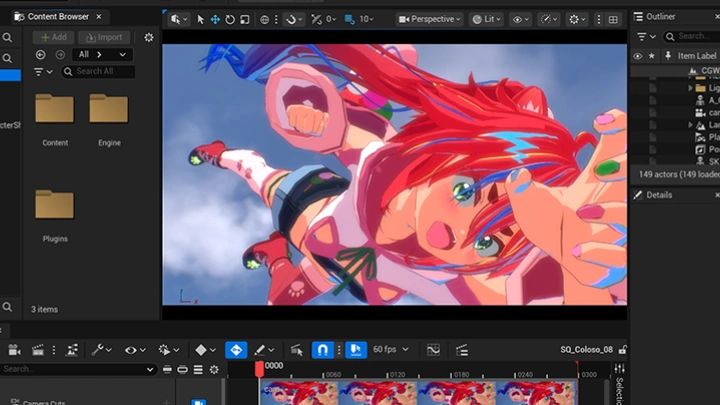The width and height of the screenshot is (720, 405).
Task: Activate the Rotate gizmo tool
Action: click(x=230, y=19)
